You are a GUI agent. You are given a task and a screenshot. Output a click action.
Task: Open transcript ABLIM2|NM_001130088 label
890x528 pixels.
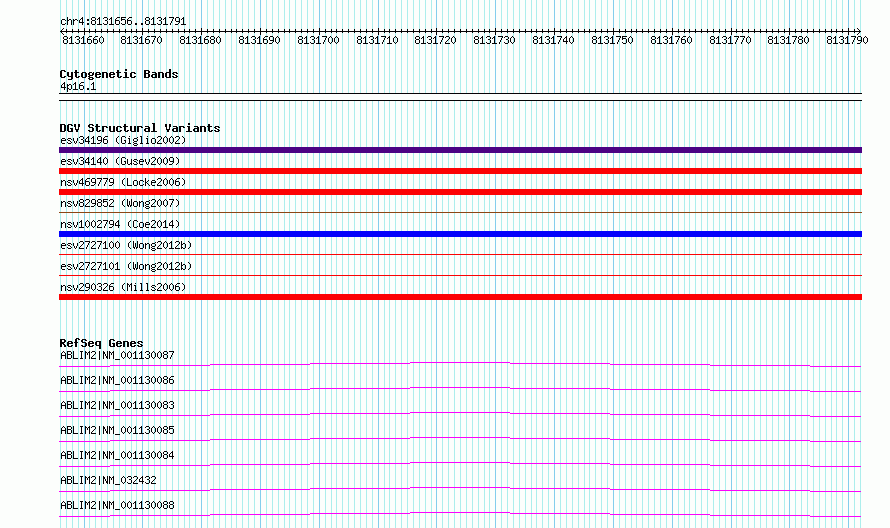point(117,505)
